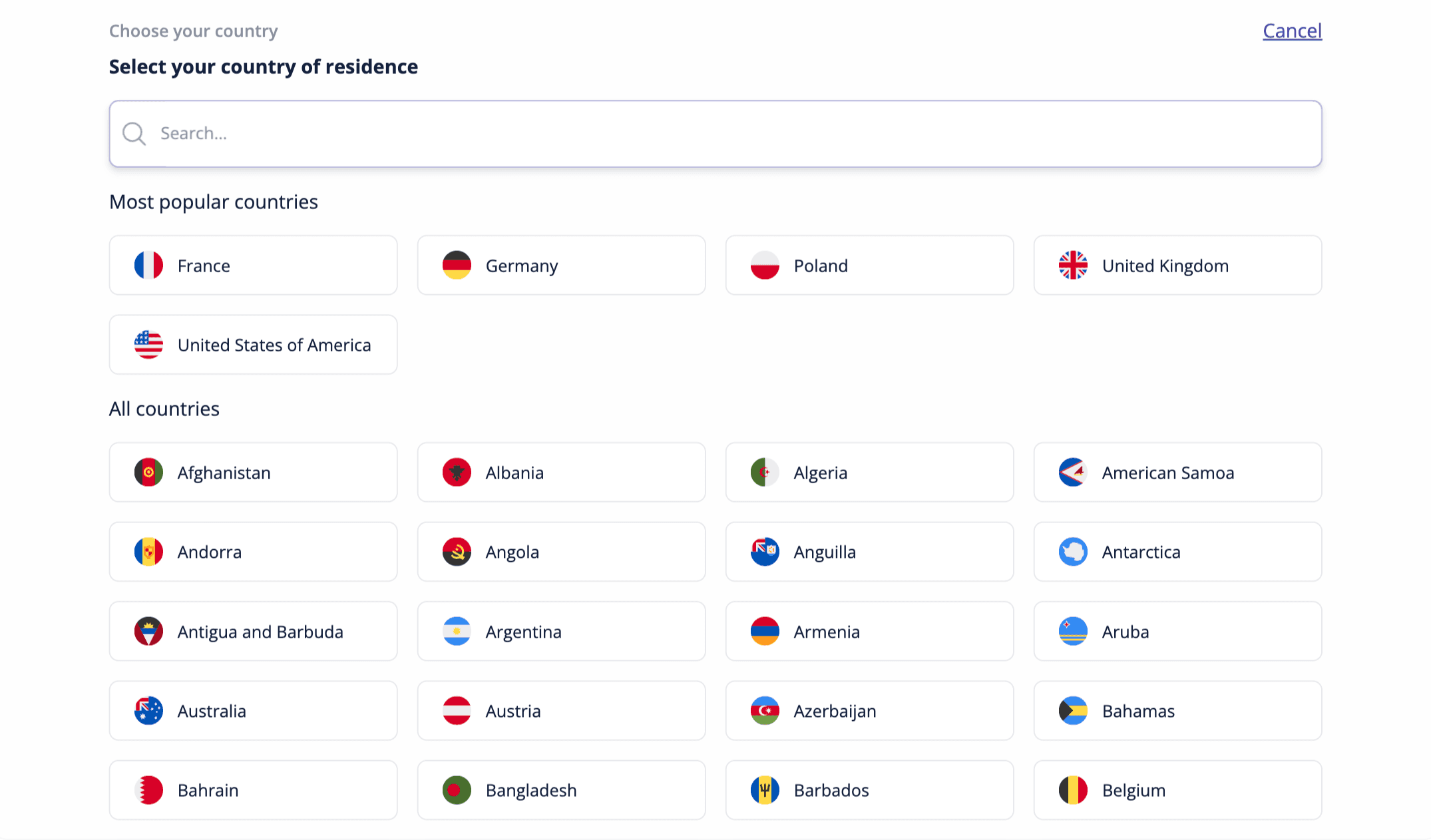Click the United Kingdom flag icon
Viewport: 1431px width, 840px height.
pos(1073,266)
